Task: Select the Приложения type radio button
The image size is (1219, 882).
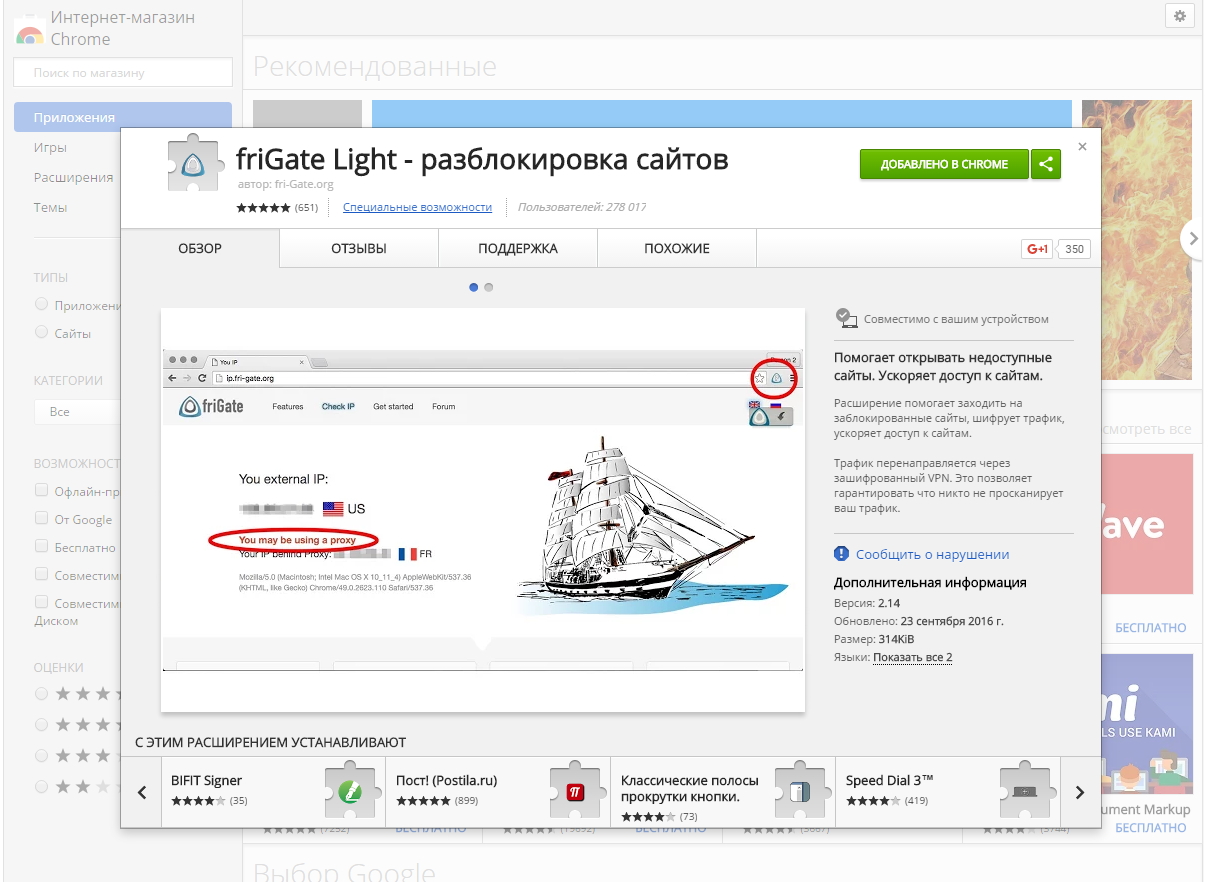Action: [x=41, y=304]
